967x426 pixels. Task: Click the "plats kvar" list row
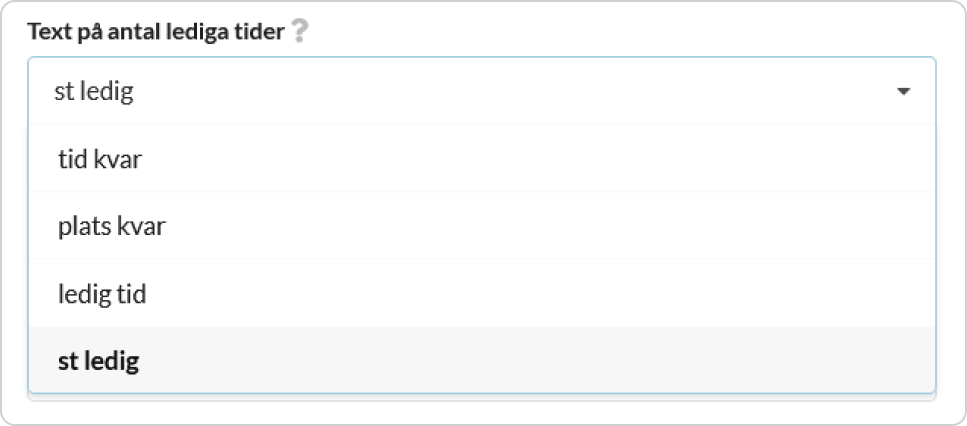click(x=482, y=226)
